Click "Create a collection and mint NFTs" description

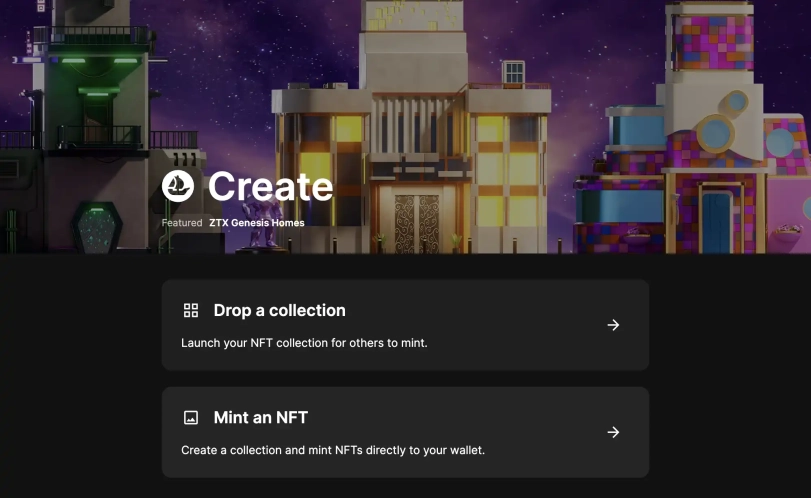point(332,450)
